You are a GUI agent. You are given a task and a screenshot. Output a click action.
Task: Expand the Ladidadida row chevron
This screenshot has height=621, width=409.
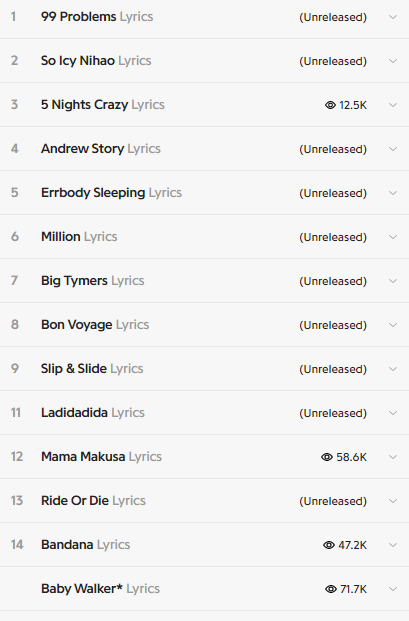pyautogui.click(x=393, y=413)
